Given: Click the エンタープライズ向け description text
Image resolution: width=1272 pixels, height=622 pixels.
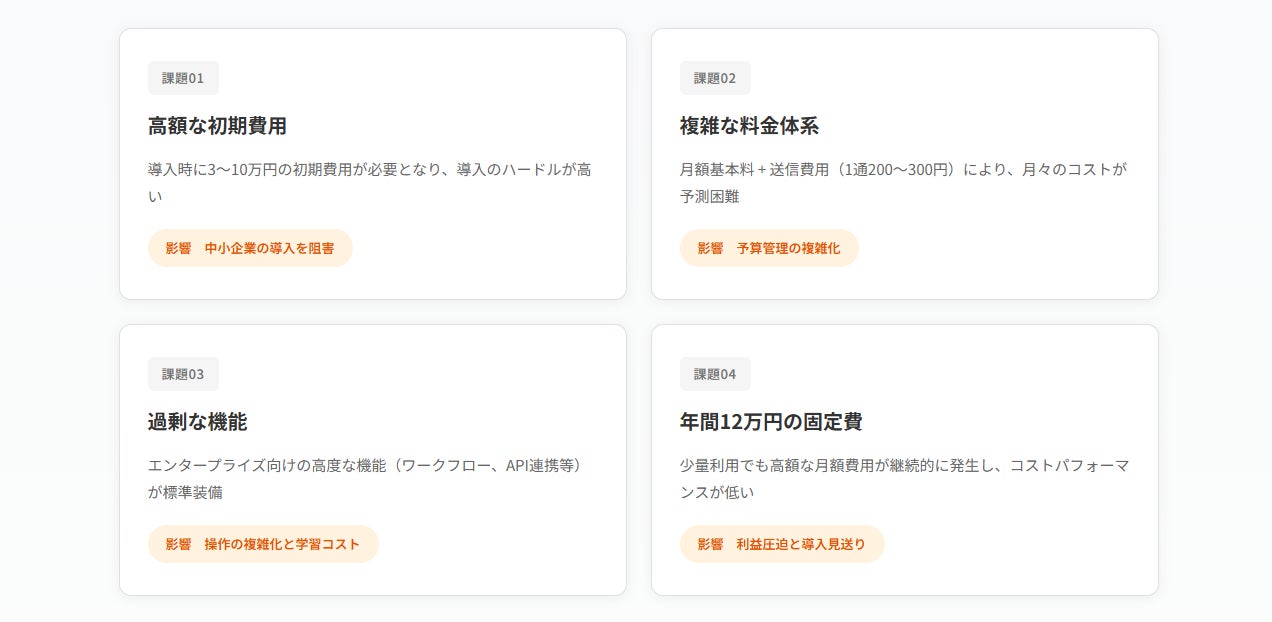Looking at the screenshot, I should click(365, 466).
